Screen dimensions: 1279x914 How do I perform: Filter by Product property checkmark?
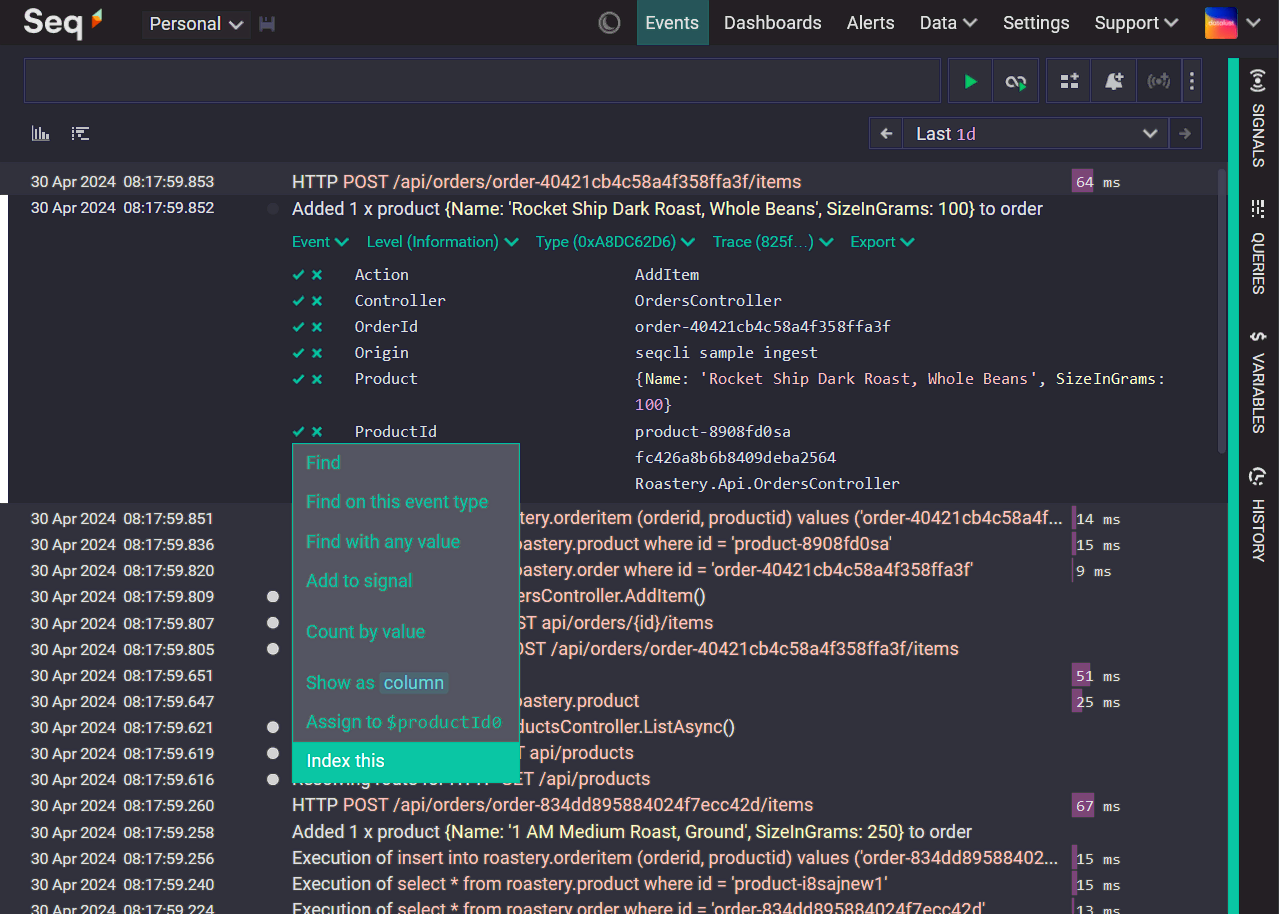tap(298, 379)
